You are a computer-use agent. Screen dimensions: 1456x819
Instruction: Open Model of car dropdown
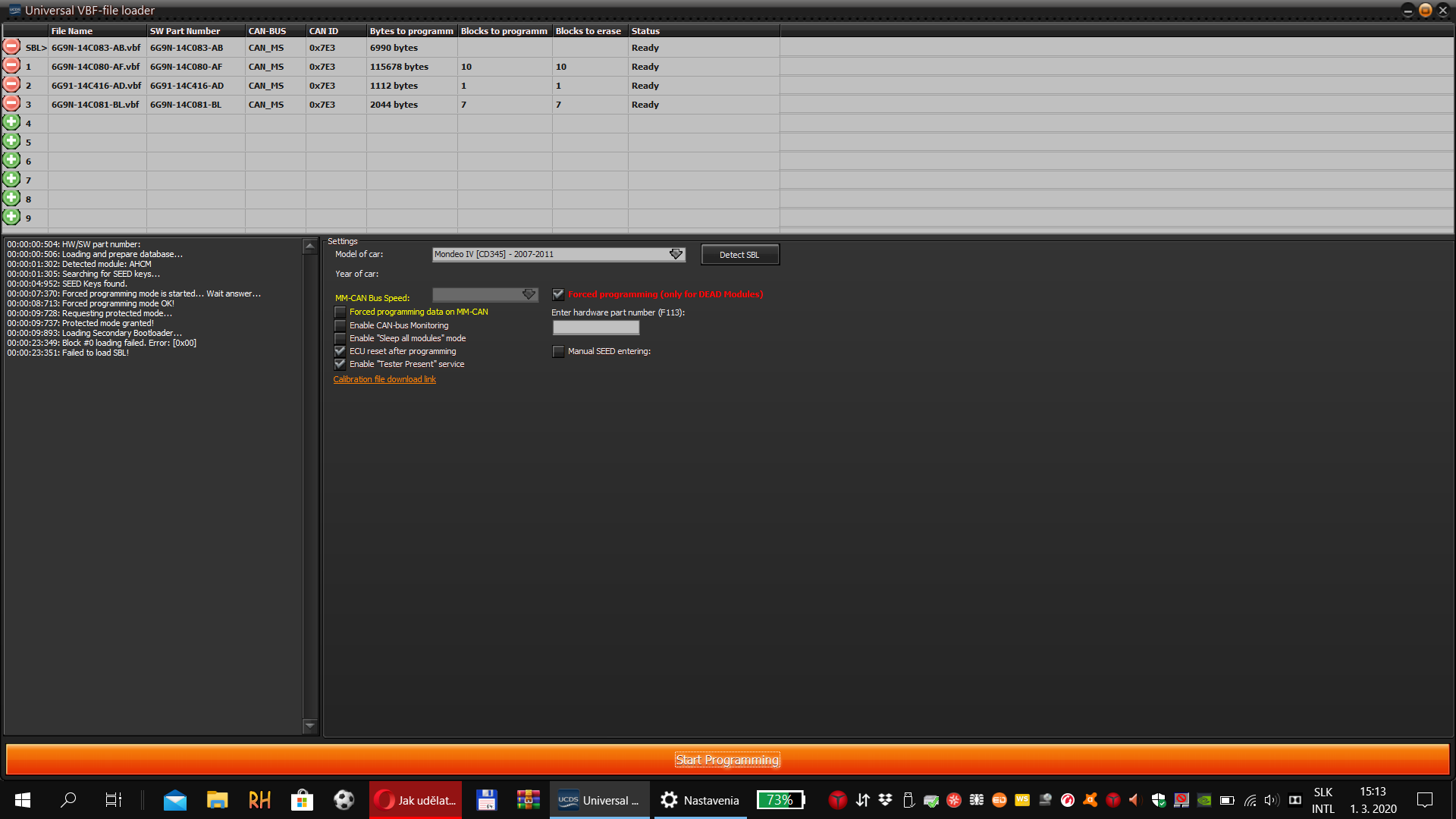(x=676, y=254)
